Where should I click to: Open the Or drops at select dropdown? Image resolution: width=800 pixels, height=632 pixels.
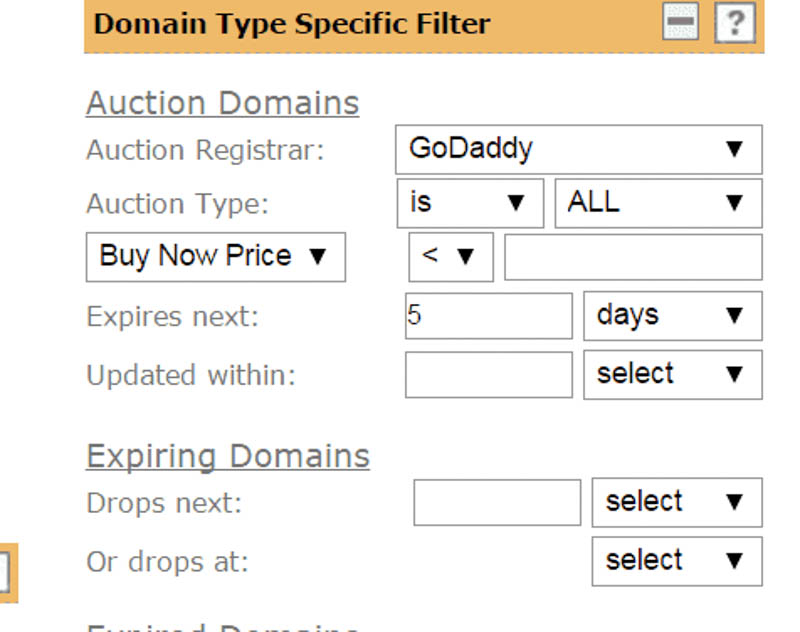click(676, 560)
